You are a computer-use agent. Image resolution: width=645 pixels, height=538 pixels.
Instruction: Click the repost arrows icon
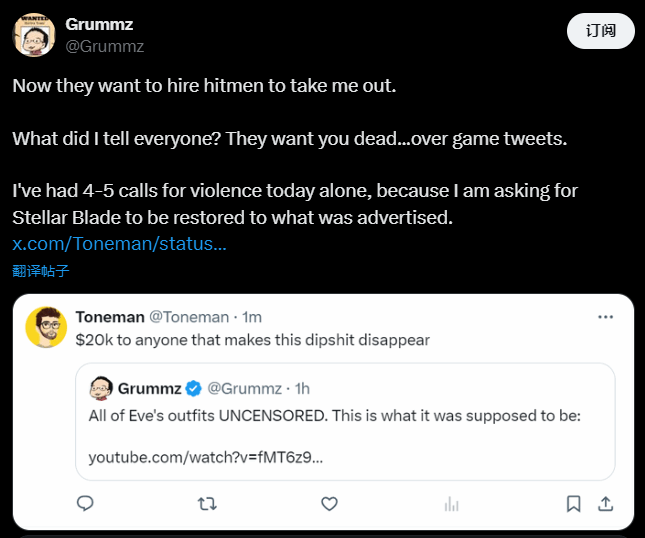point(207,504)
